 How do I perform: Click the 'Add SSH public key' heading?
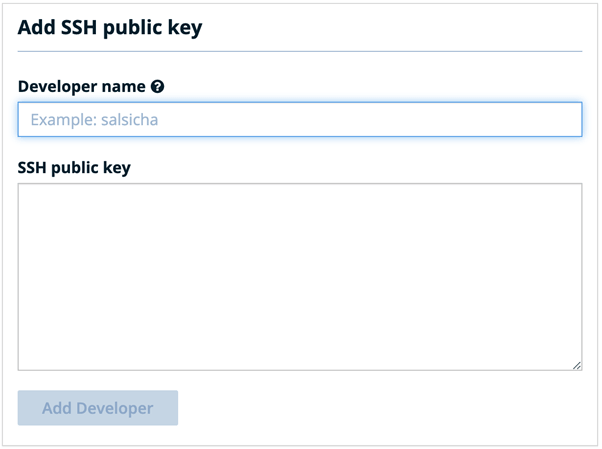[110, 28]
